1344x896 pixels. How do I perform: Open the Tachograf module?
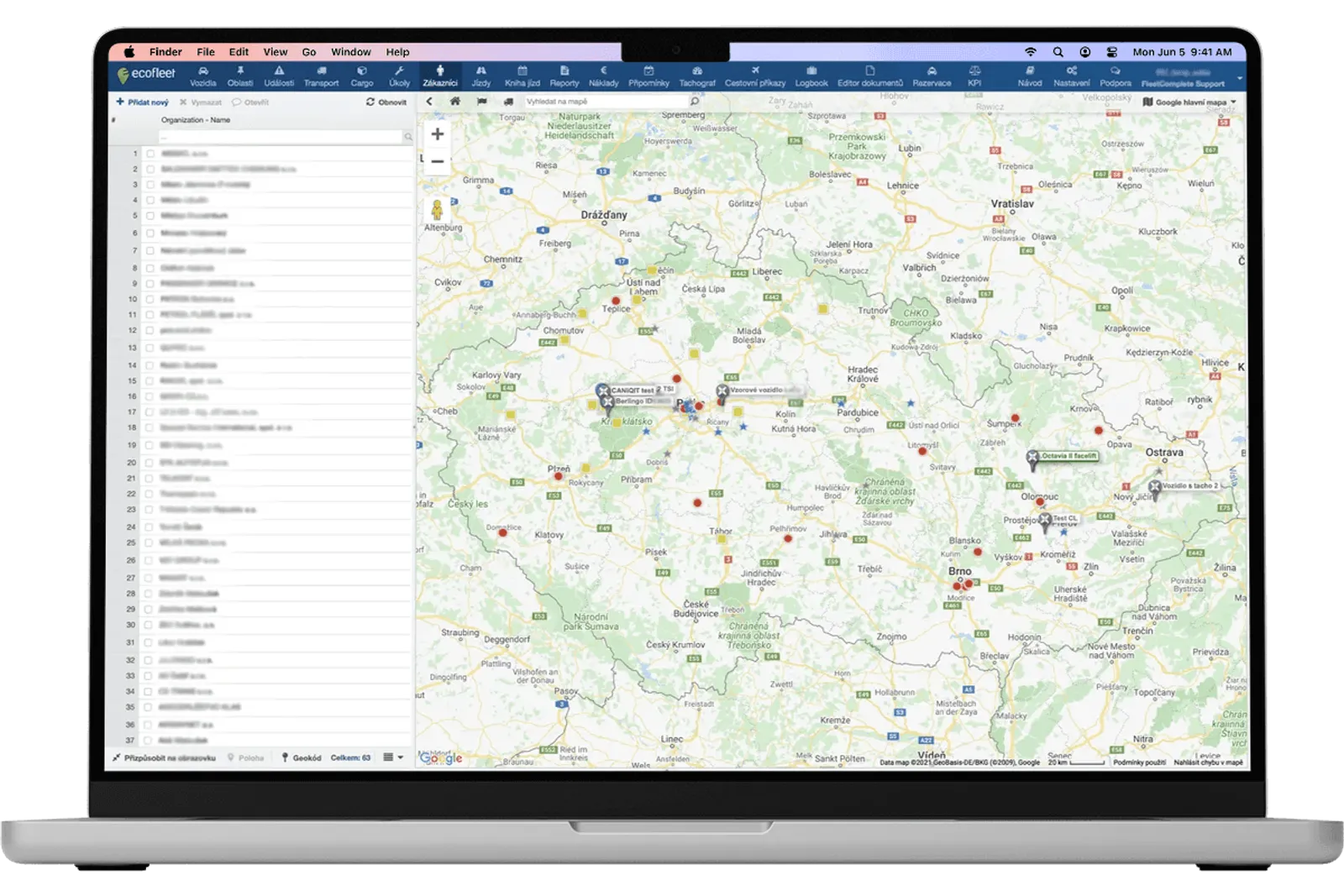pyautogui.click(x=696, y=76)
